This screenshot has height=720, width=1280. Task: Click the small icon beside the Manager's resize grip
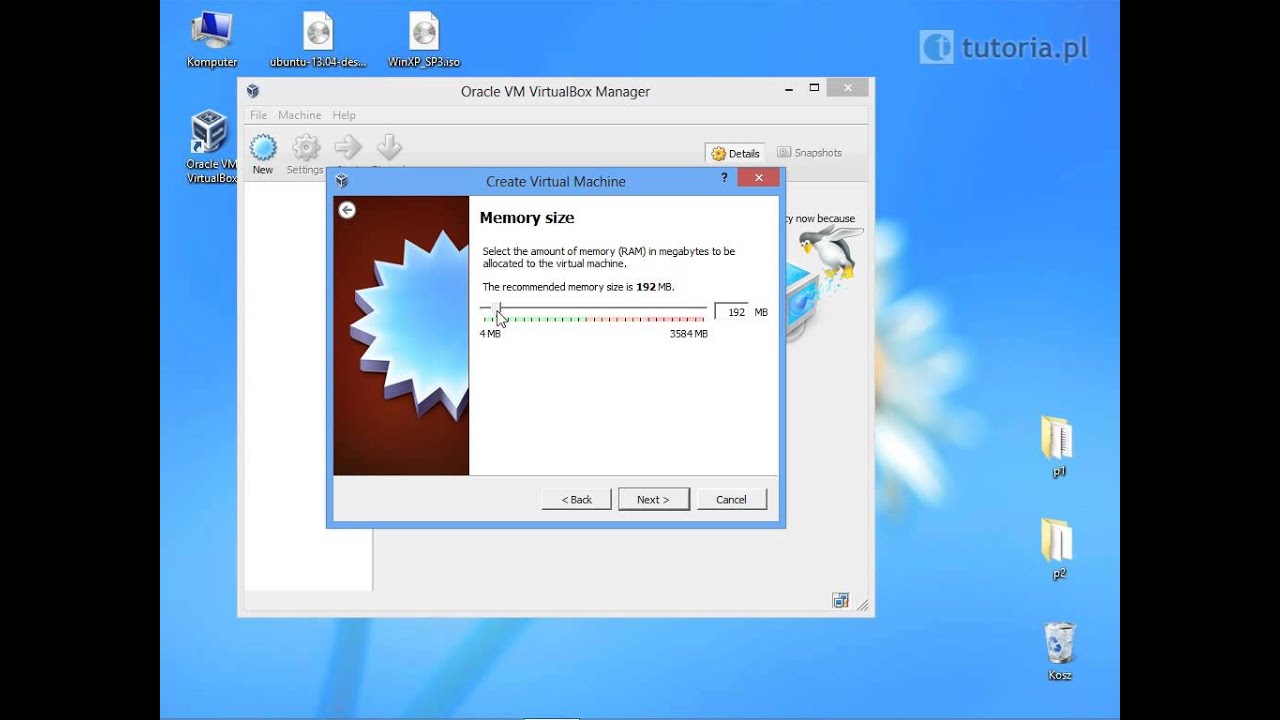pyautogui.click(x=841, y=601)
